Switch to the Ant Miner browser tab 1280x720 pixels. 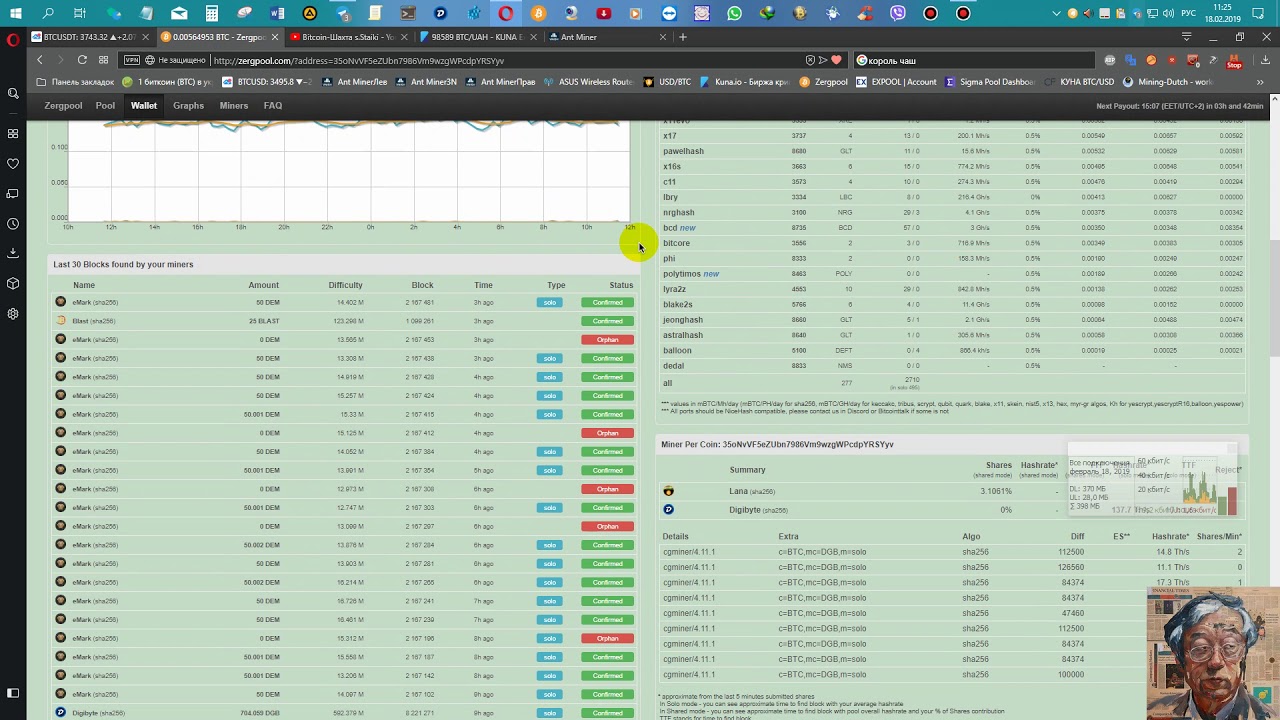pos(606,37)
